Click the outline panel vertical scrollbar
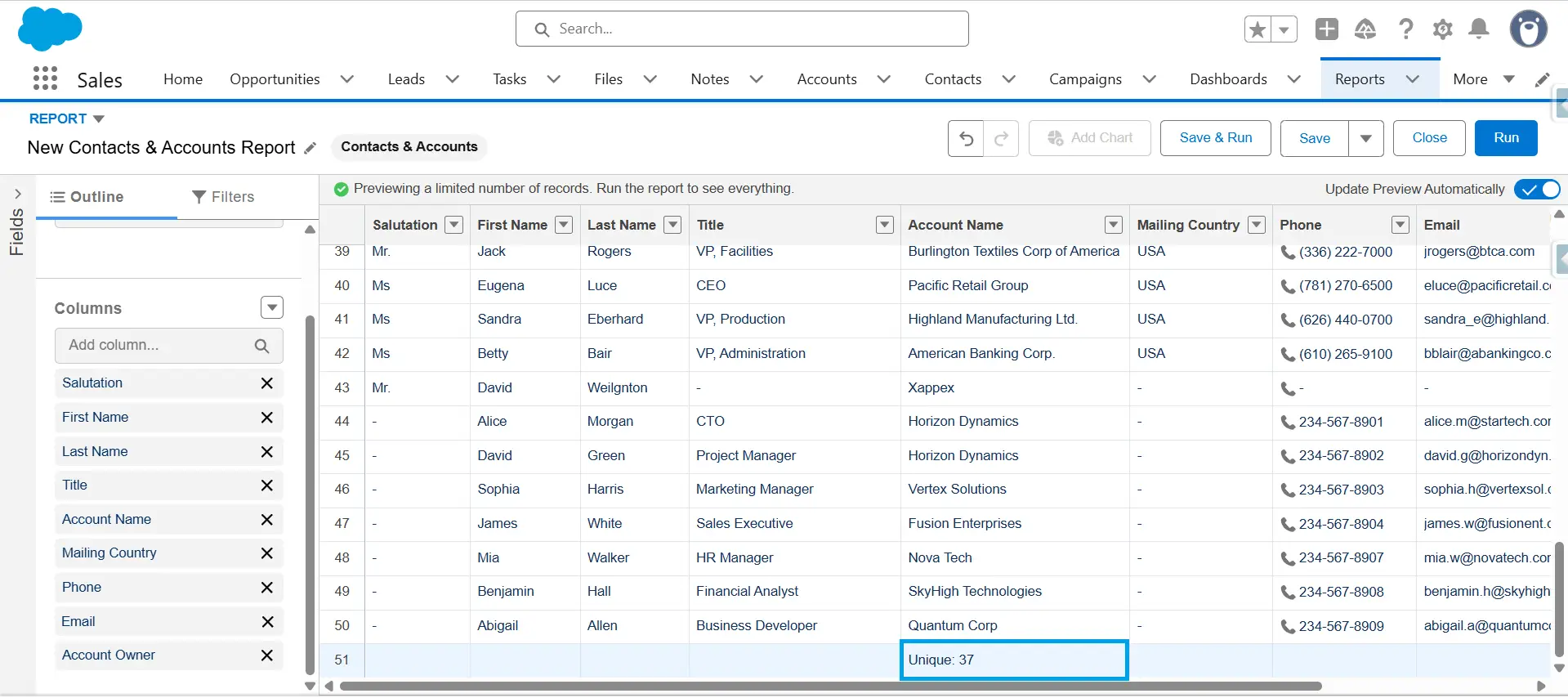The height and width of the screenshot is (698, 1568). tap(310, 494)
